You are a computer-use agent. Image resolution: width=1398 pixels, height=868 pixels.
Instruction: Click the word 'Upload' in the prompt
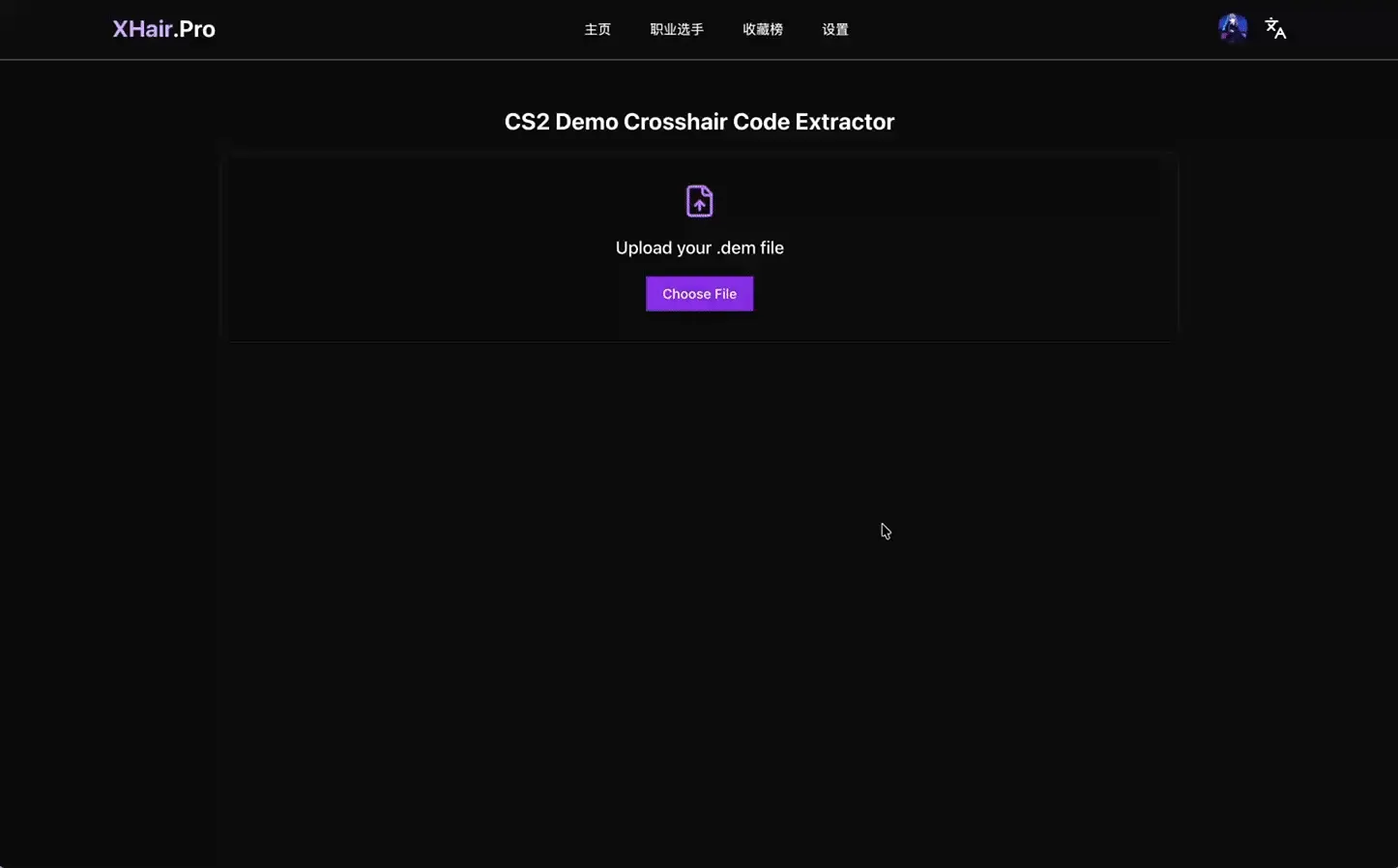point(643,248)
